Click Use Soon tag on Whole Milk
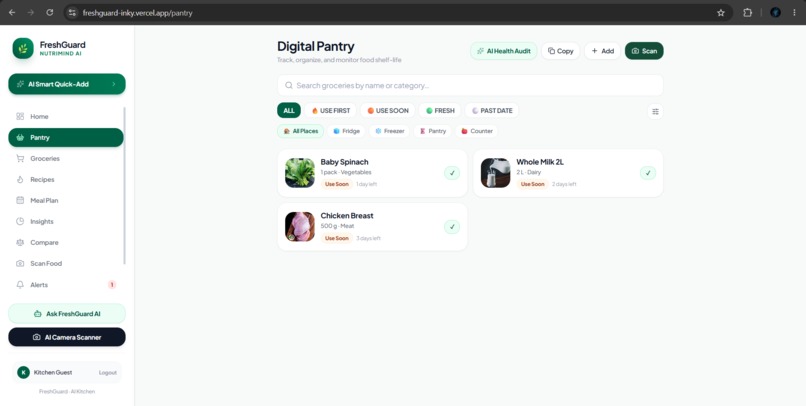The width and height of the screenshot is (806, 406). tap(533, 184)
